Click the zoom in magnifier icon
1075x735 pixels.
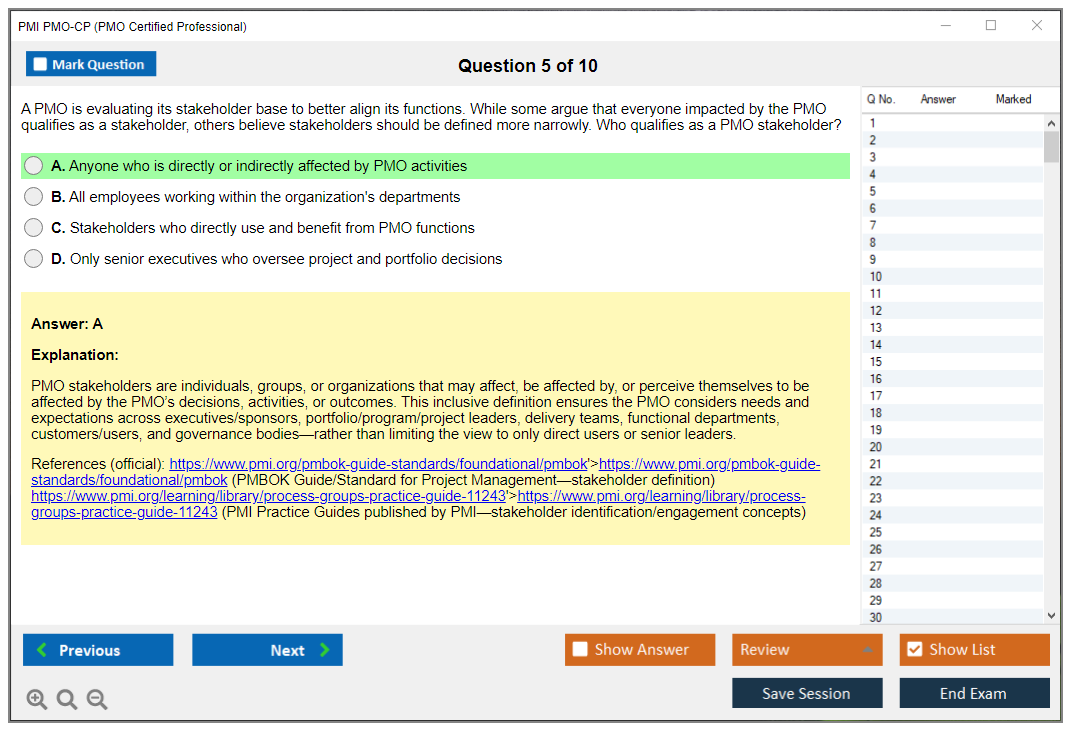point(36,699)
